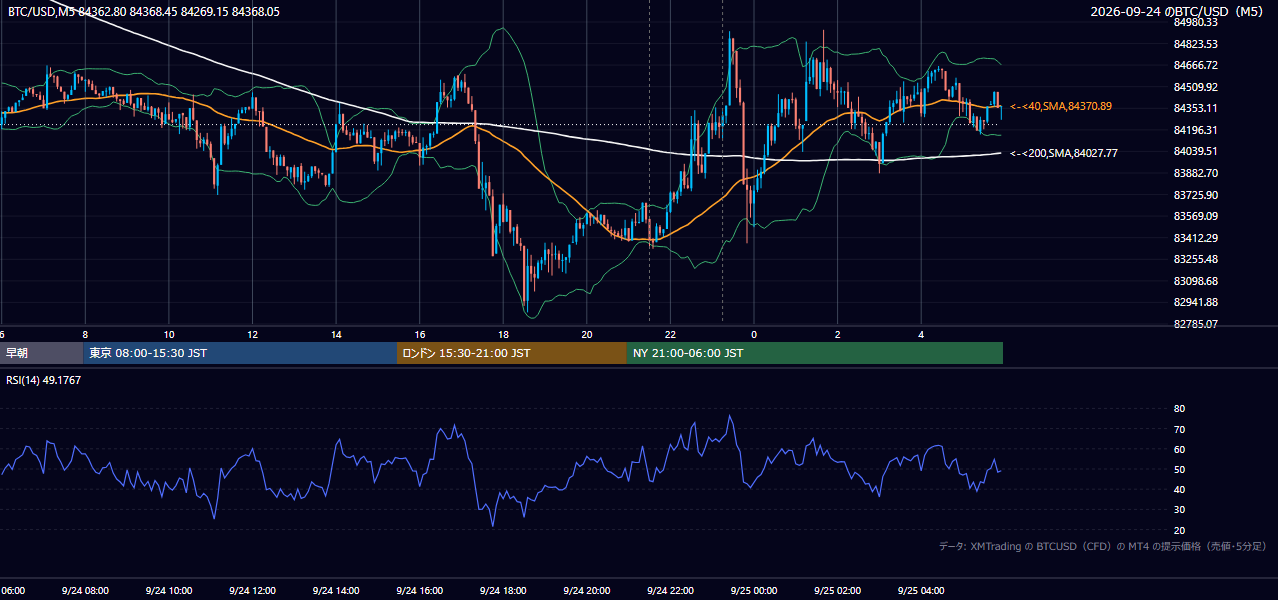
Task: Click hour tick 14 under the price chart
Action: point(336,334)
